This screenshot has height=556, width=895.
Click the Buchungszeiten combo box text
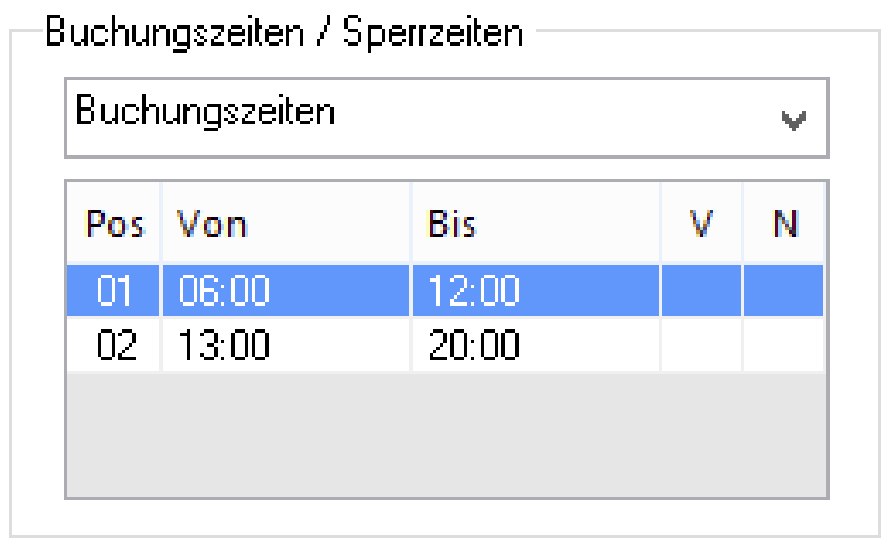pyautogui.click(x=206, y=112)
